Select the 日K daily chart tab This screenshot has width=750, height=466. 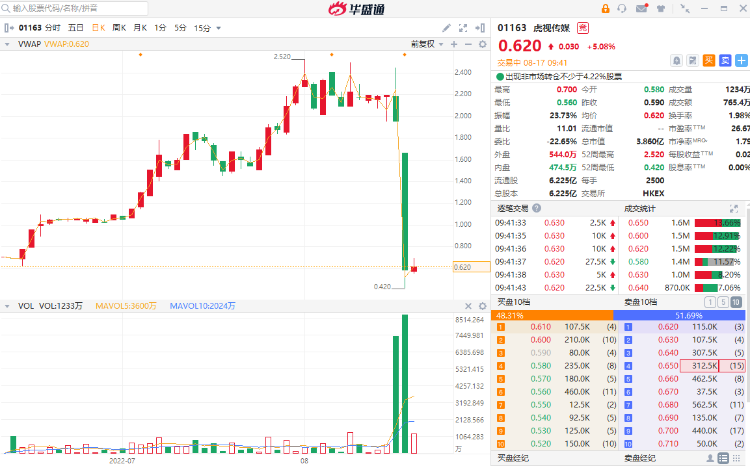point(99,28)
